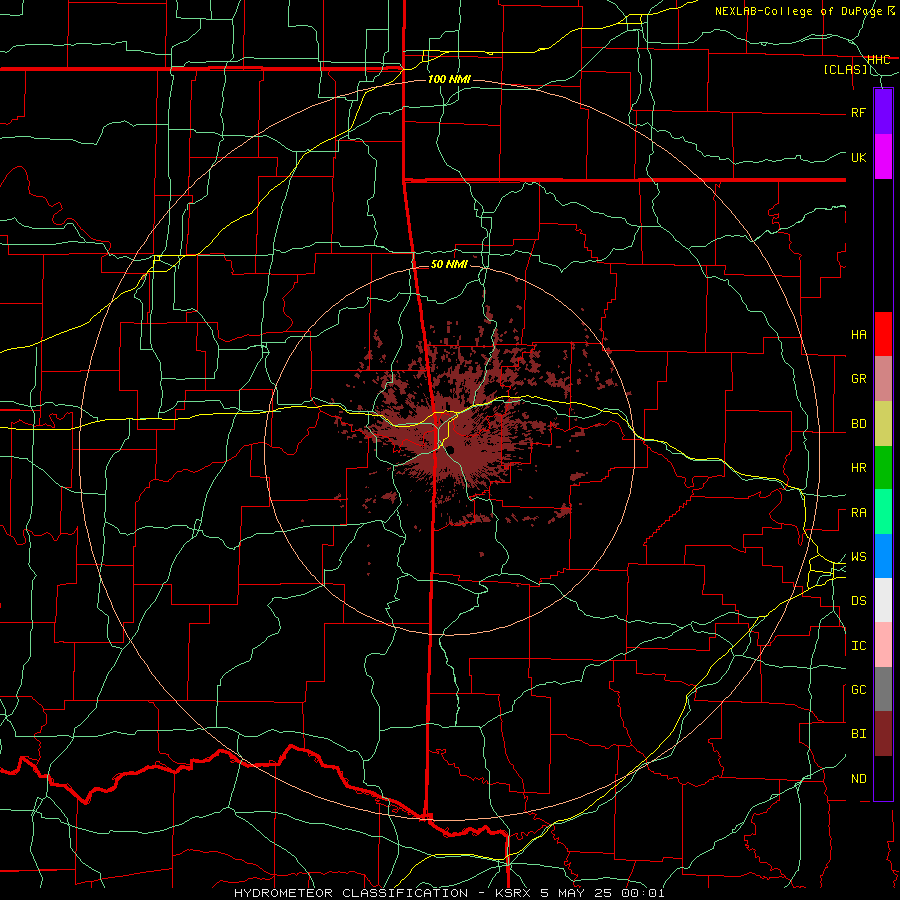The height and width of the screenshot is (900, 900).
Task: Click the HR legend label
Action: pyautogui.click(x=858, y=468)
